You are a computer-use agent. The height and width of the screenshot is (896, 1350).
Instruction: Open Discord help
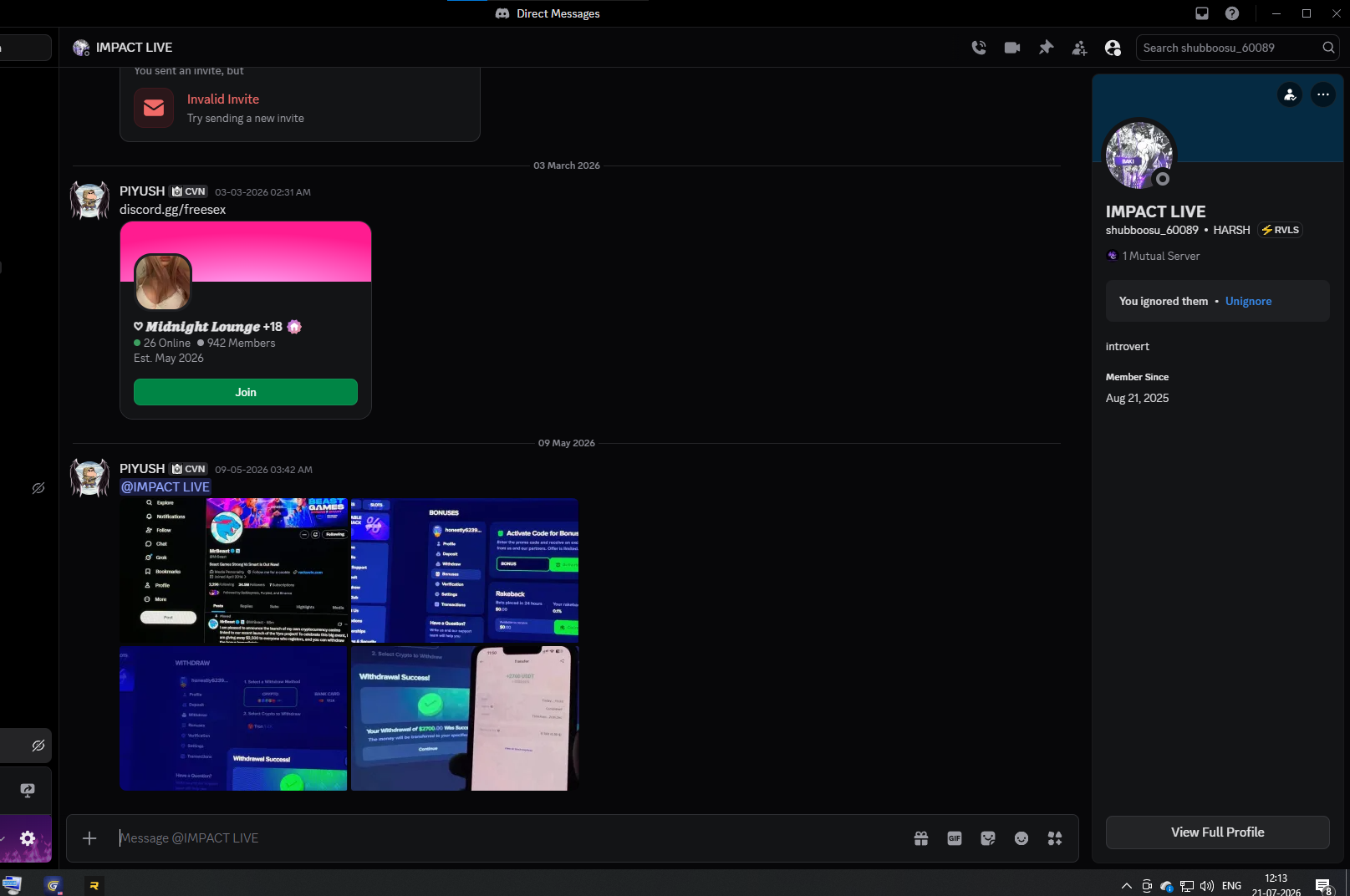point(1232,13)
